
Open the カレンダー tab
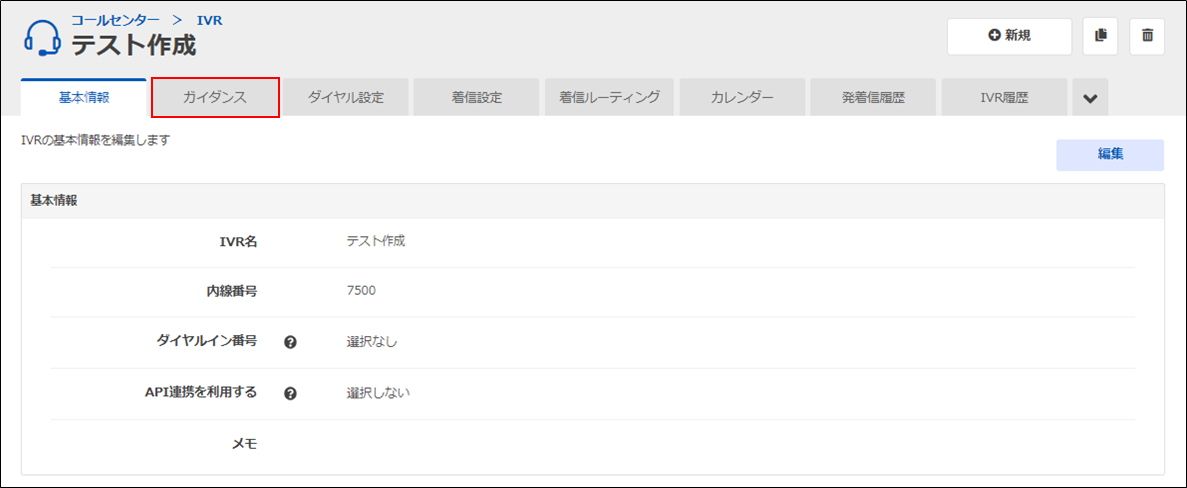[x=741, y=98]
